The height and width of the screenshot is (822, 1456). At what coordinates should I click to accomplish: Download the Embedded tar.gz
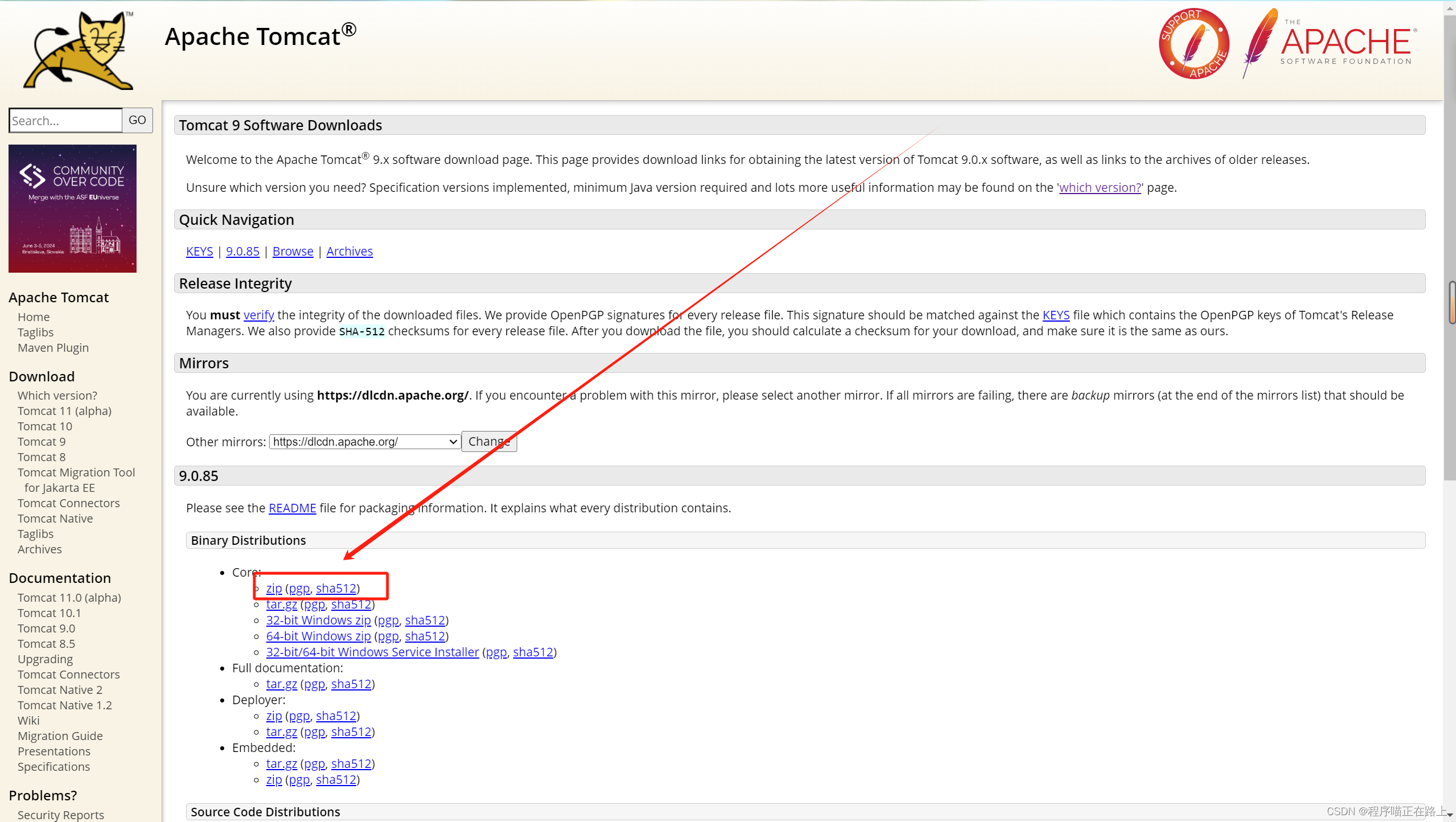tap(281, 764)
